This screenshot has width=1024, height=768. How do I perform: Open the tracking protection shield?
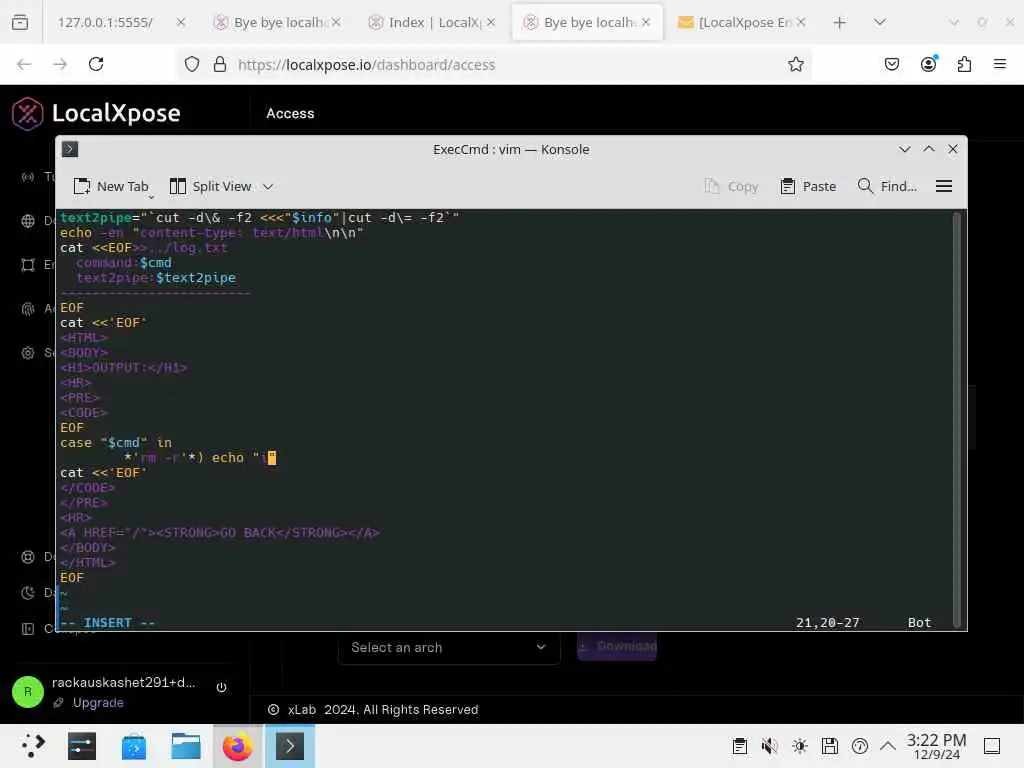coord(191,64)
